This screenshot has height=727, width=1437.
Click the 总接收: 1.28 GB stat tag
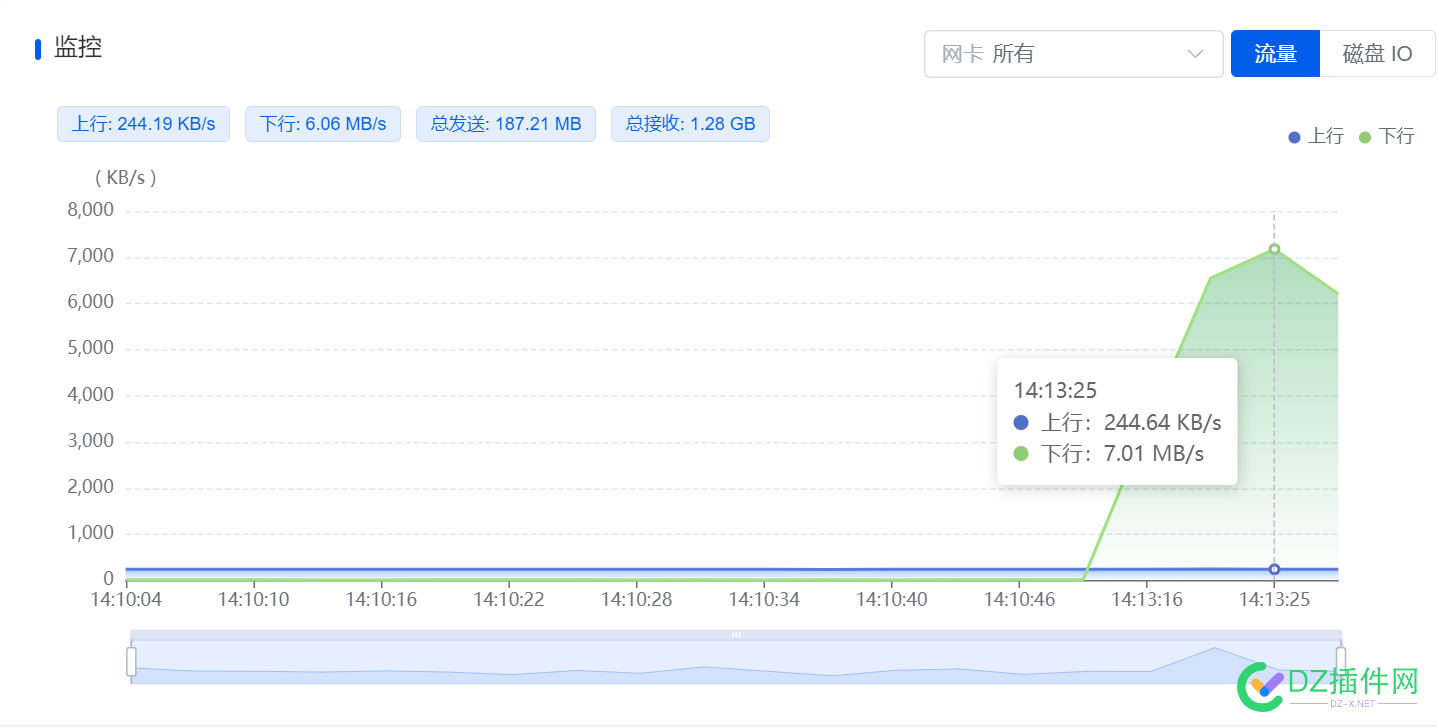[x=690, y=124]
